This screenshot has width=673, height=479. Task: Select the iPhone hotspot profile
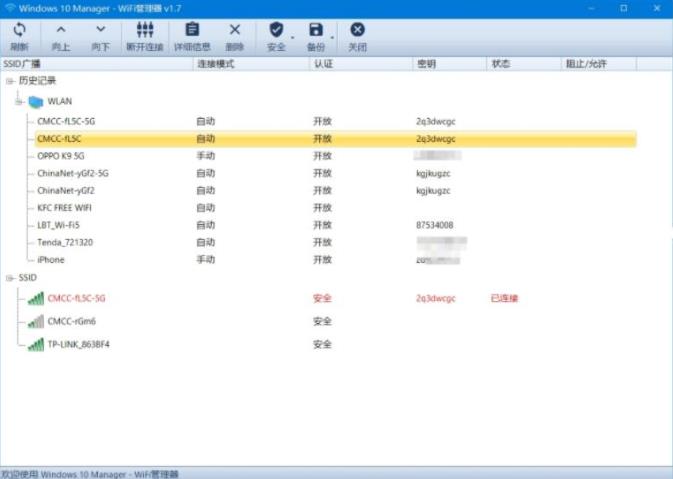pyautogui.click(x=51, y=260)
